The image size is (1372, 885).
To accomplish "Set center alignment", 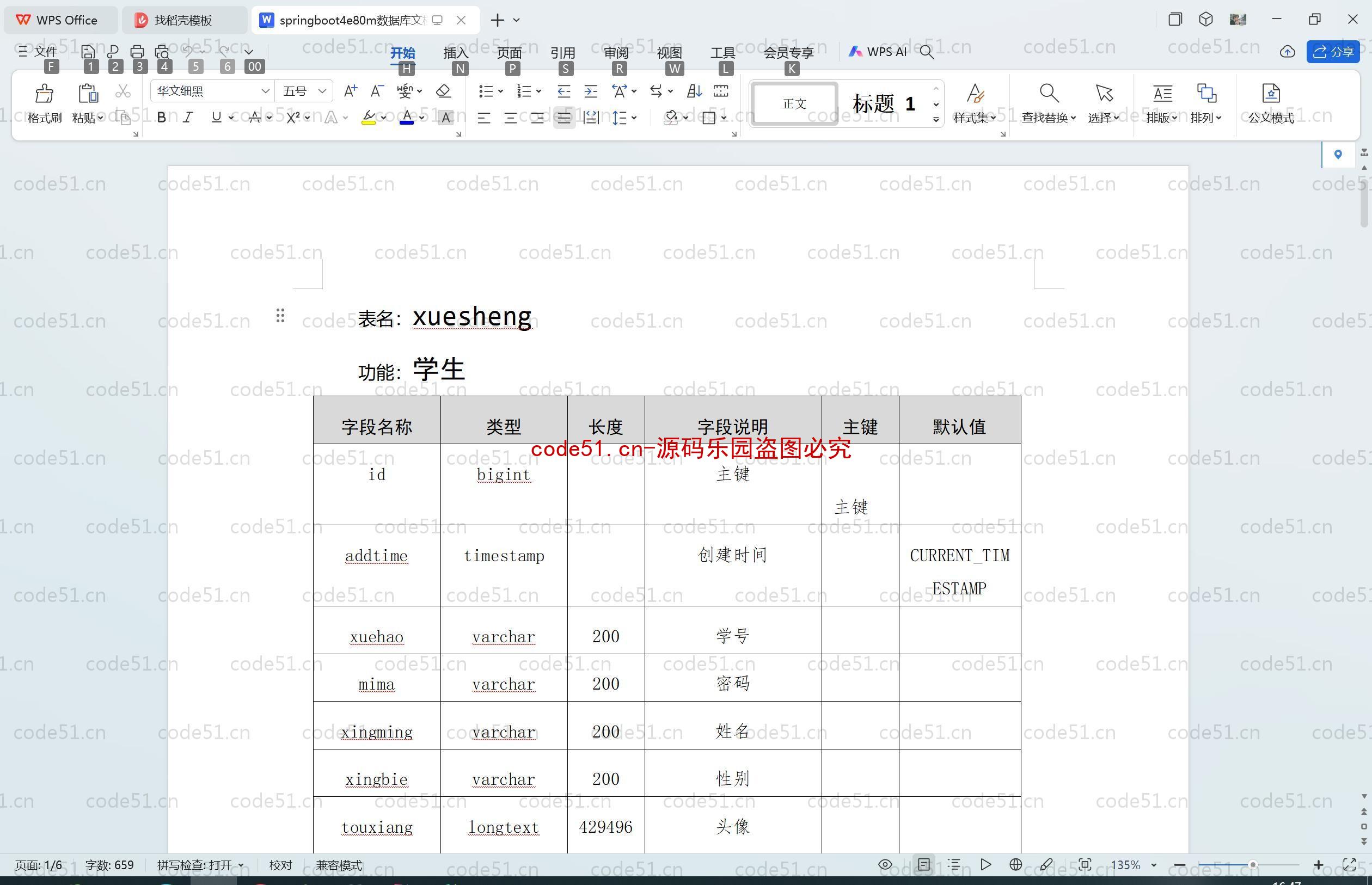I will (x=510, y=118).
